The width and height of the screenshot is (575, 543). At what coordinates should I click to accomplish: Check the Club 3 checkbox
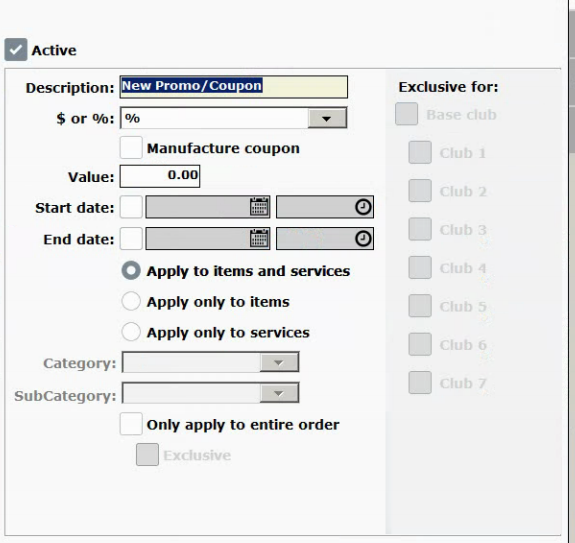[x=420, y=229]
